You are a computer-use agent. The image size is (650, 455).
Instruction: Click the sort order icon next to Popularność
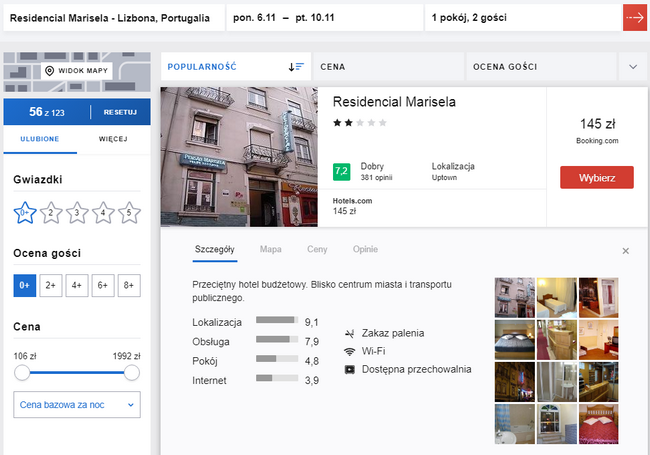click(x=296, y=67)
